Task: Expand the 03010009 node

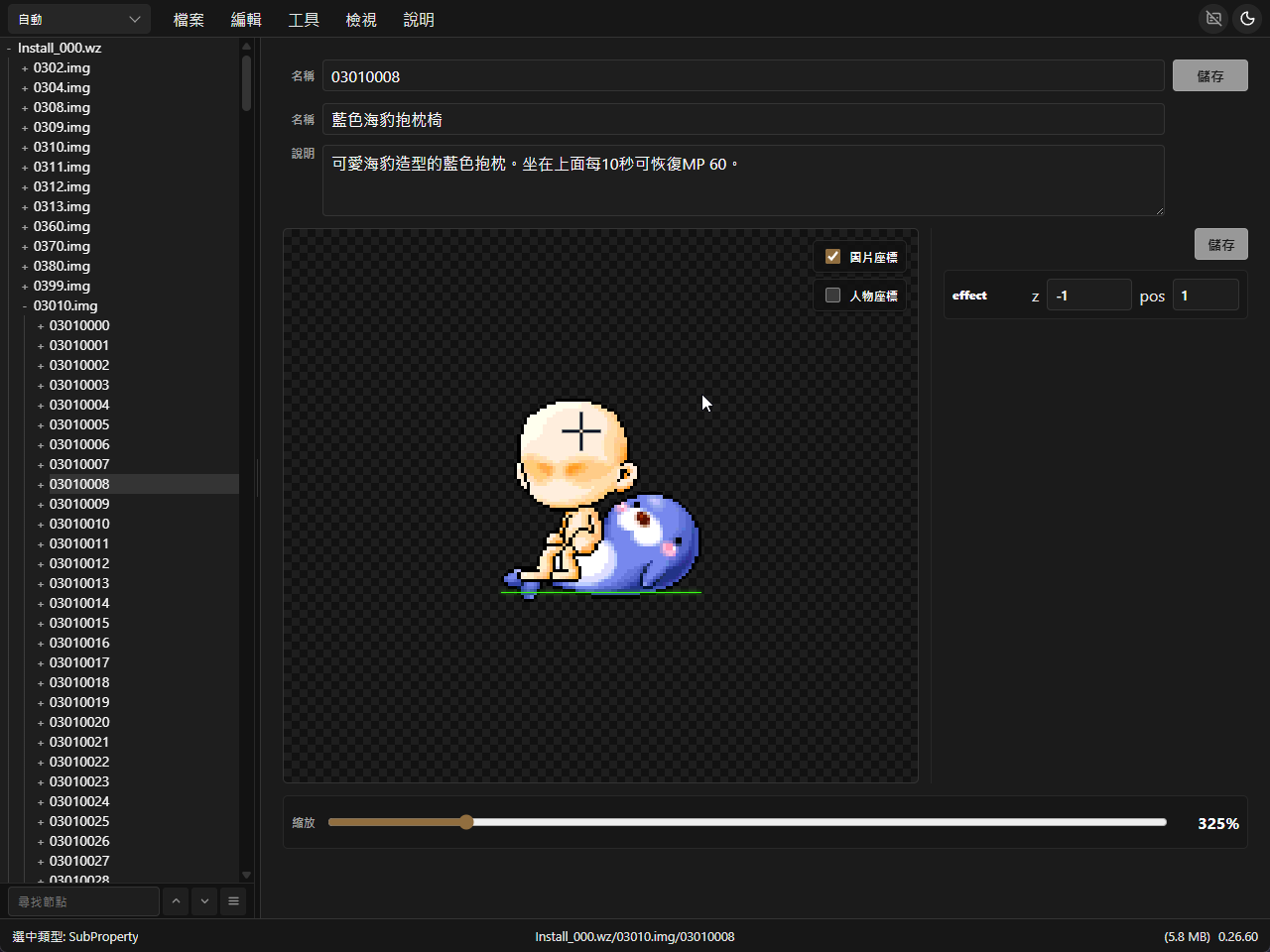Action: pos(41,504)
